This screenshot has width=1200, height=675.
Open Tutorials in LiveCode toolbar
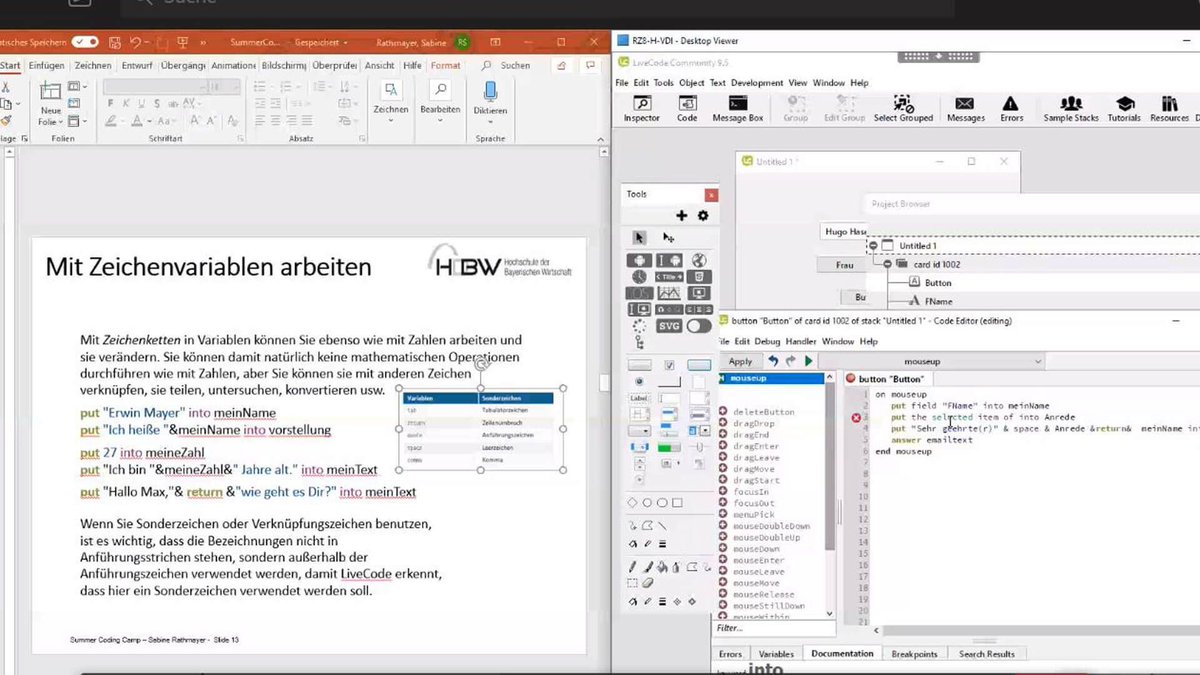(1124, 110)
